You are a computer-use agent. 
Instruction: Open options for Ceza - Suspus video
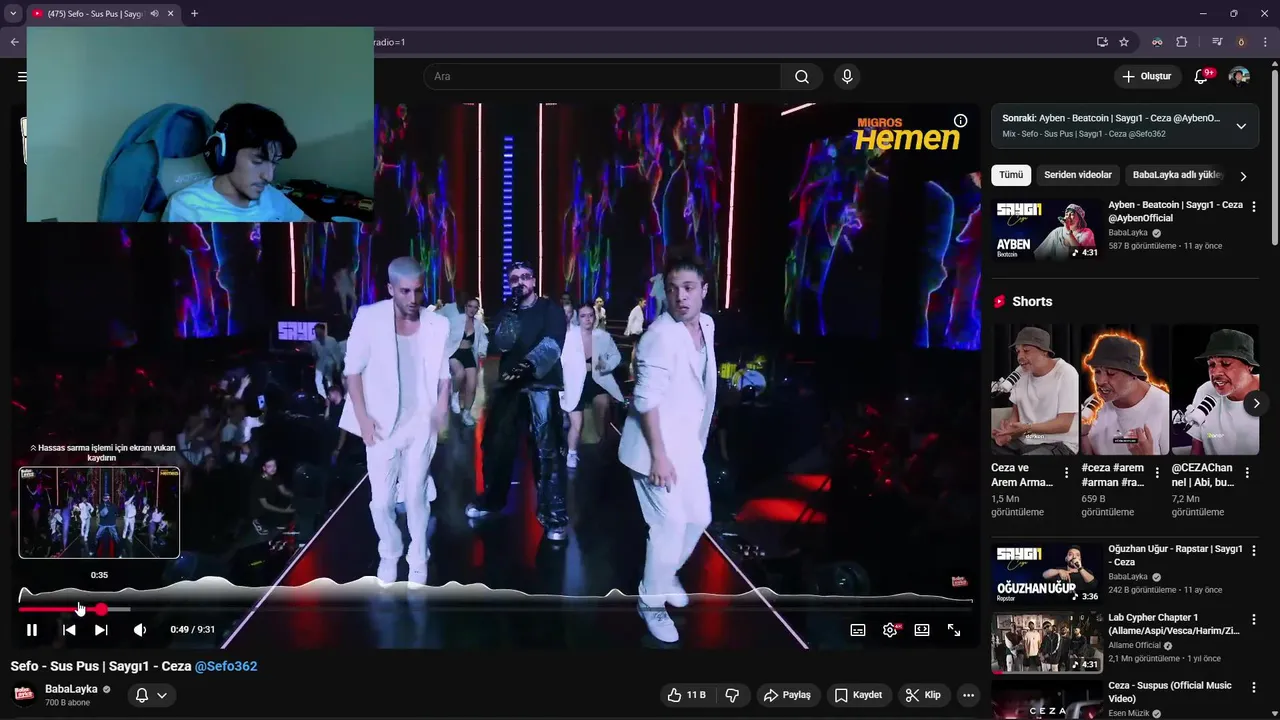click(x=1254, y=686)
